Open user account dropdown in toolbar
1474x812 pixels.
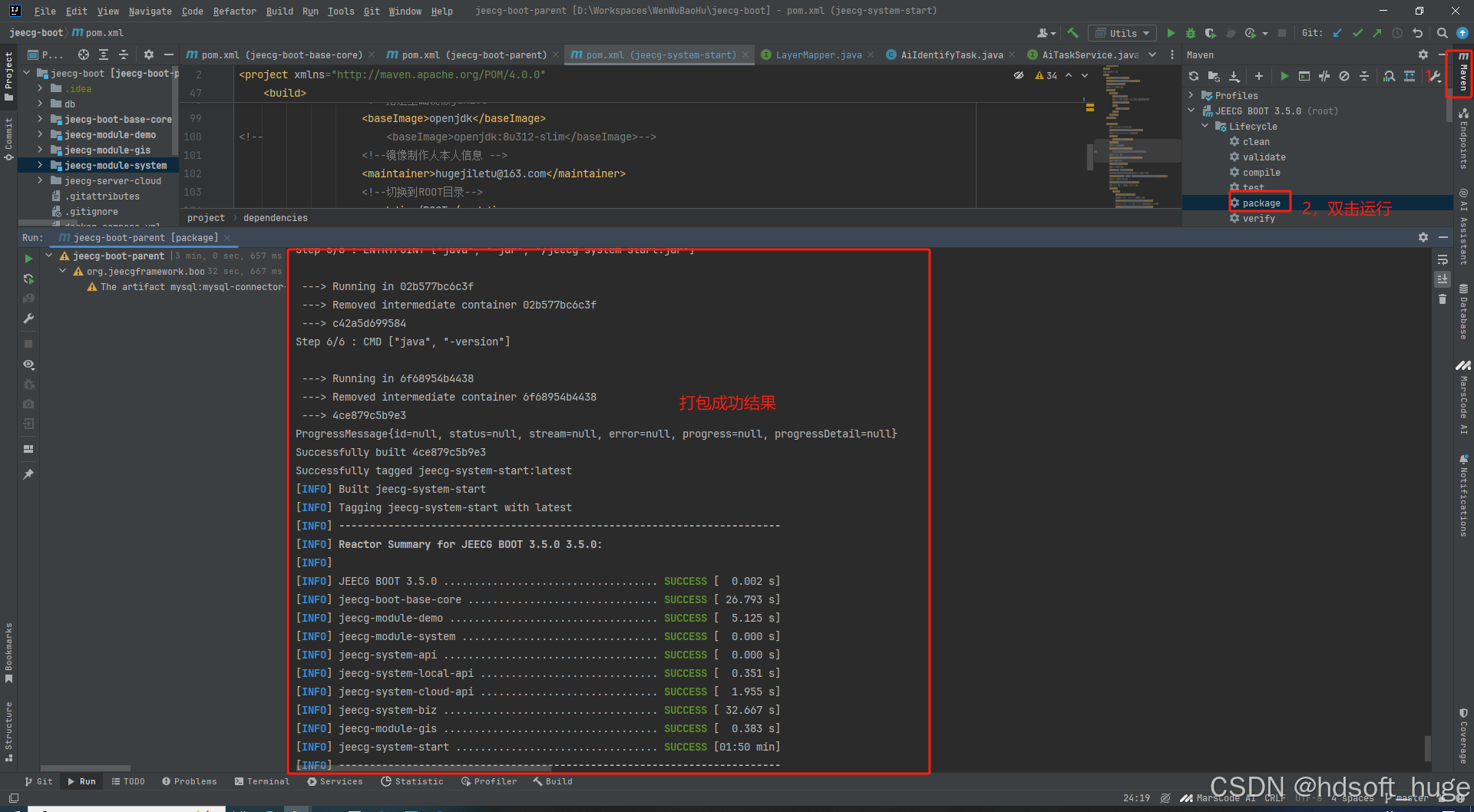(x=1046, y=33)
